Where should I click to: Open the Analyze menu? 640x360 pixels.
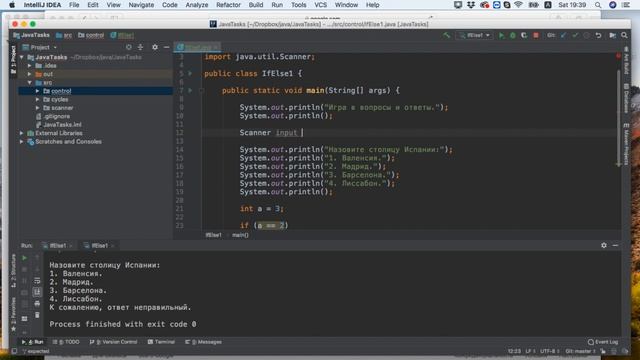tap(197, 5)
